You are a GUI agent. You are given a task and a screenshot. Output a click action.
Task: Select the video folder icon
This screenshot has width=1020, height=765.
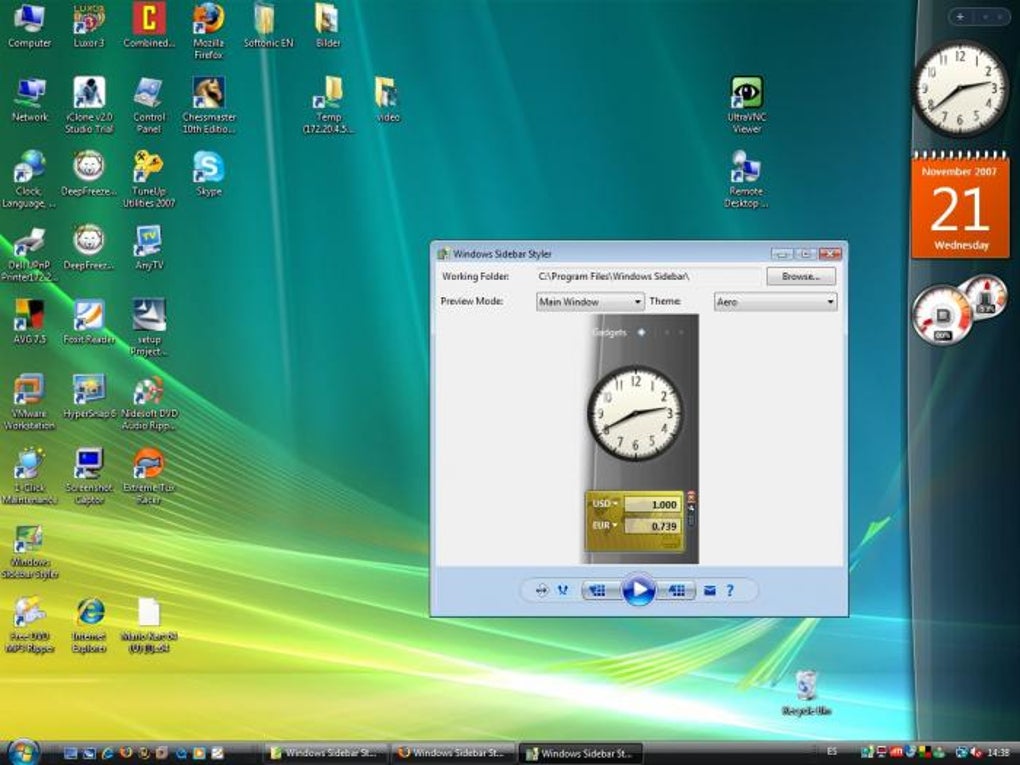pyautogui.click(x=388, y=100)
